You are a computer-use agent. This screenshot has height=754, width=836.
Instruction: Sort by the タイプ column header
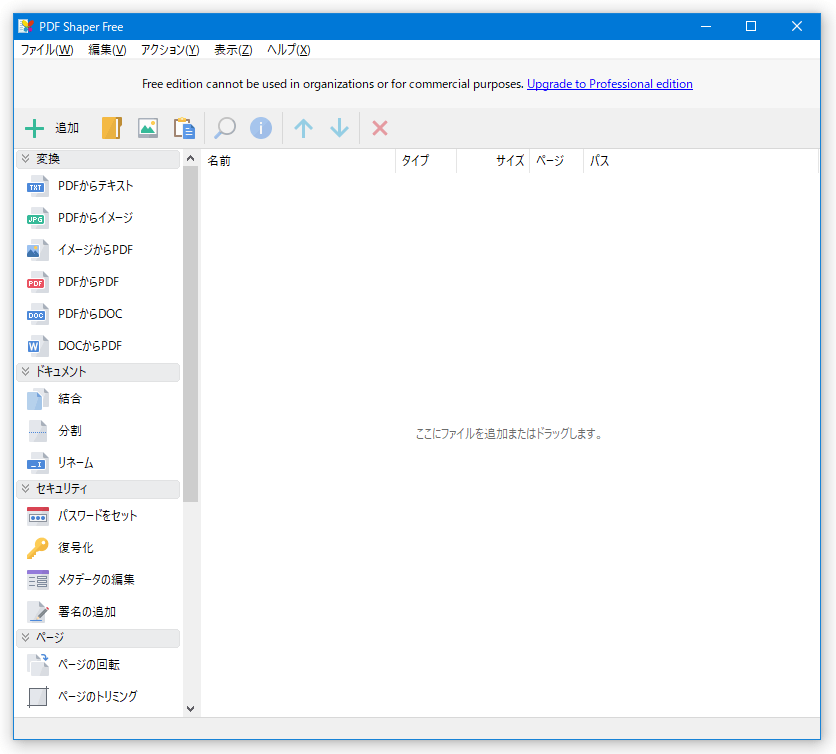(x=426, y=161)
